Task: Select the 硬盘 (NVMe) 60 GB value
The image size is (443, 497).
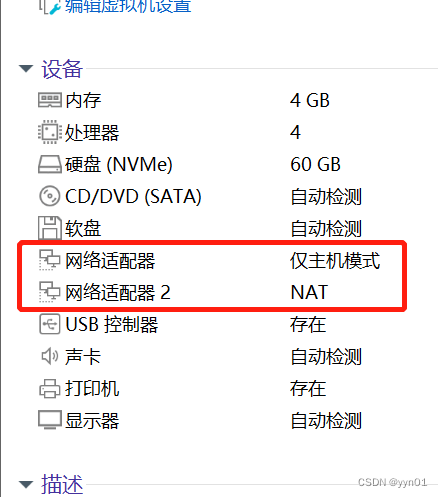Action: pos(315,164)
